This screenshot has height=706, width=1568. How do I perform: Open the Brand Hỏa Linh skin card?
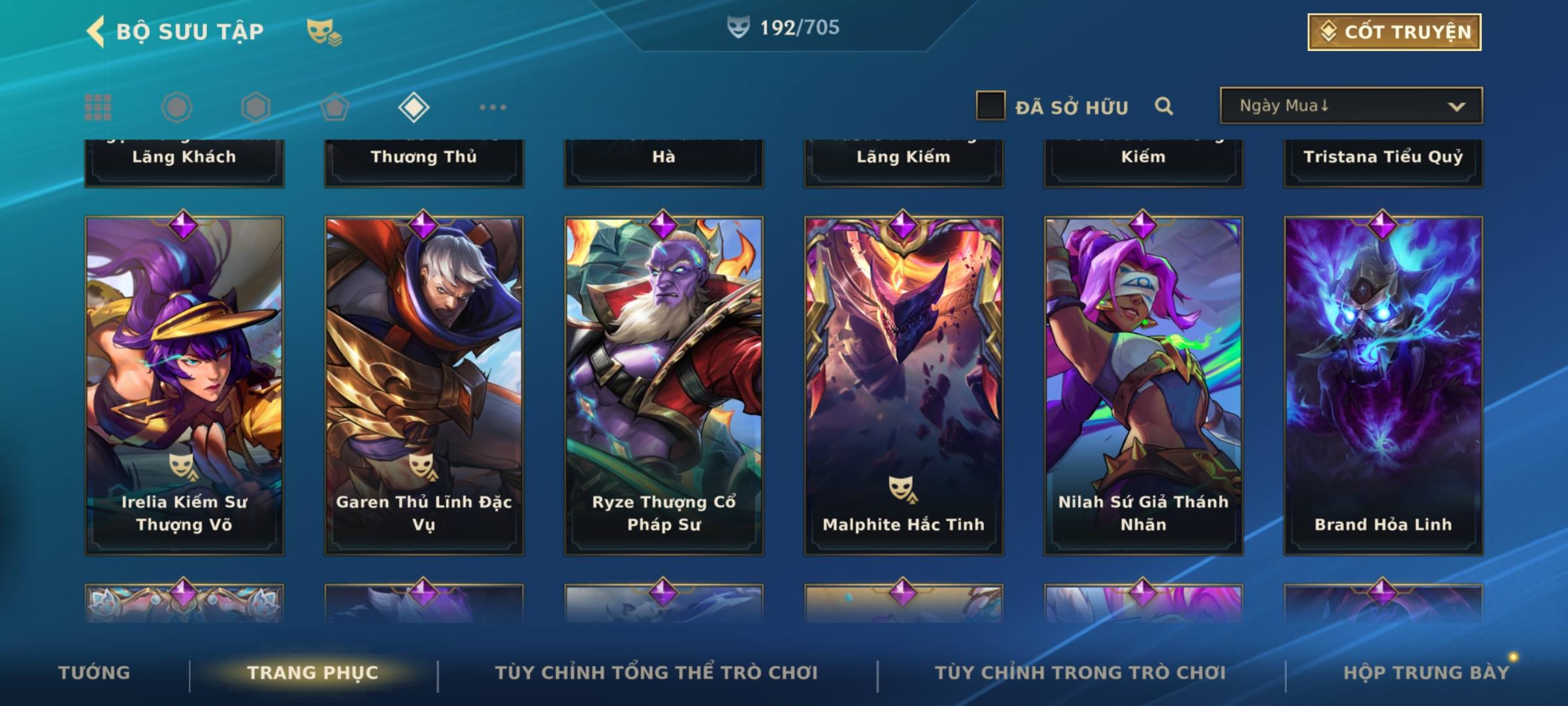(x=1383, y=386)
